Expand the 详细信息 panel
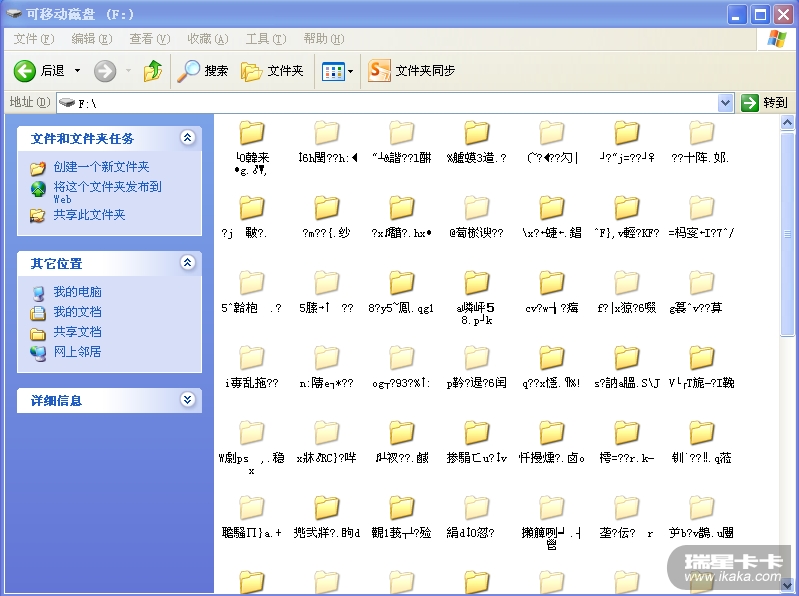The height and width of the screenshot is (596, 799). tap(187, 400)
